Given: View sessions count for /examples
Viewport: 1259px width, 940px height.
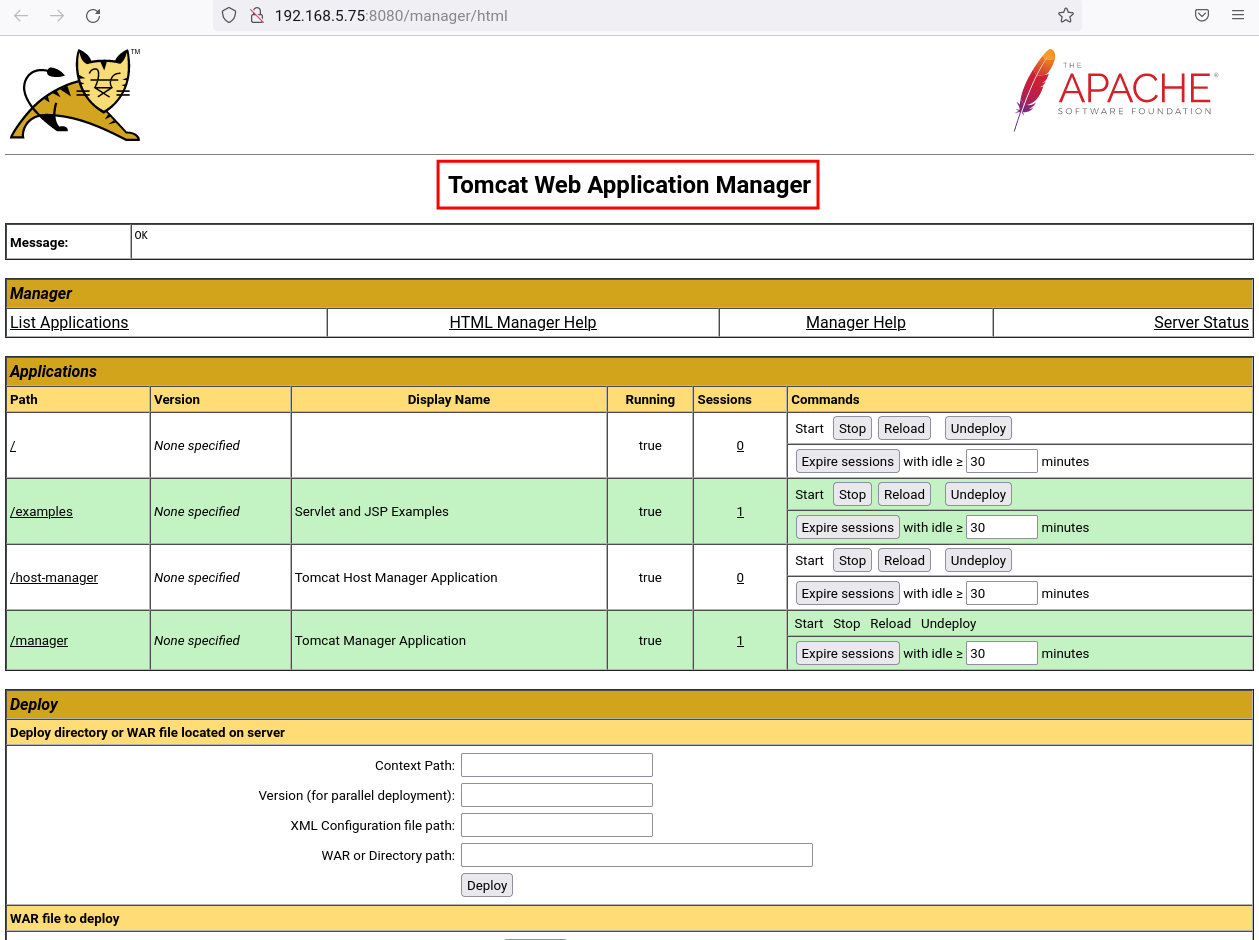Looking at the screenshot, I should coord(740,512).
